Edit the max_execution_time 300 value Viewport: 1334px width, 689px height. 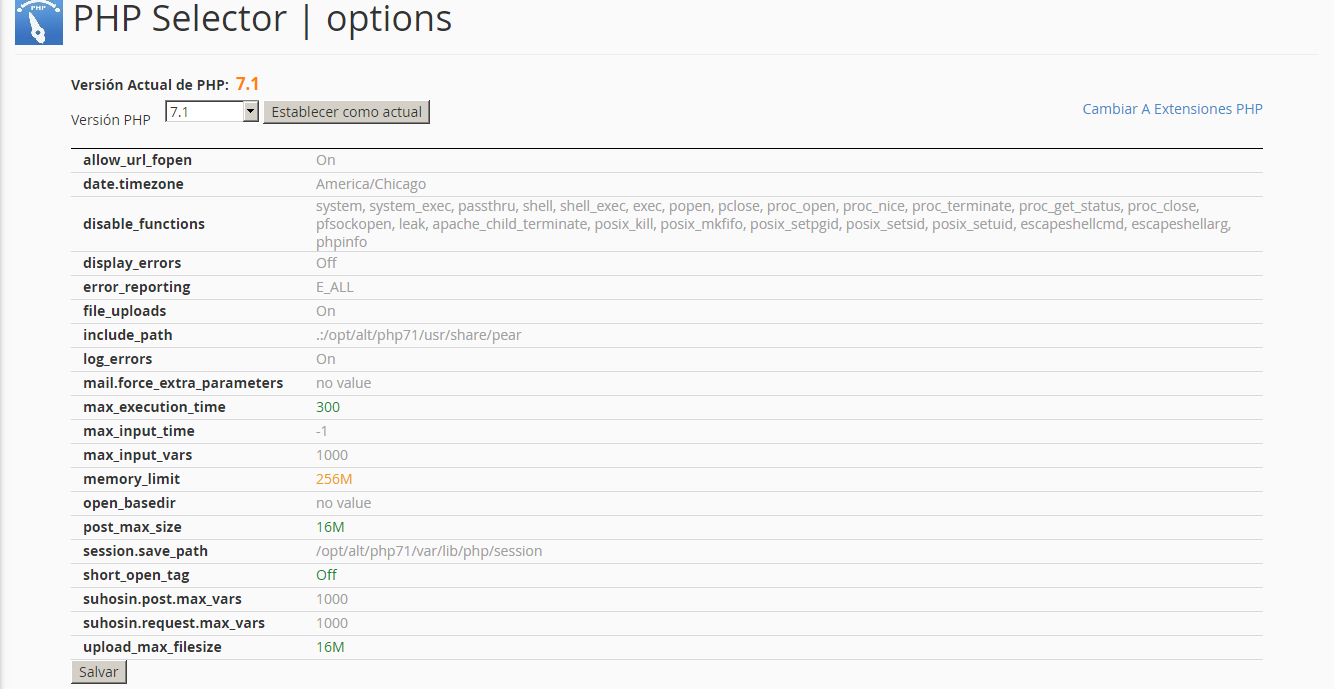[x=328, y=407]
